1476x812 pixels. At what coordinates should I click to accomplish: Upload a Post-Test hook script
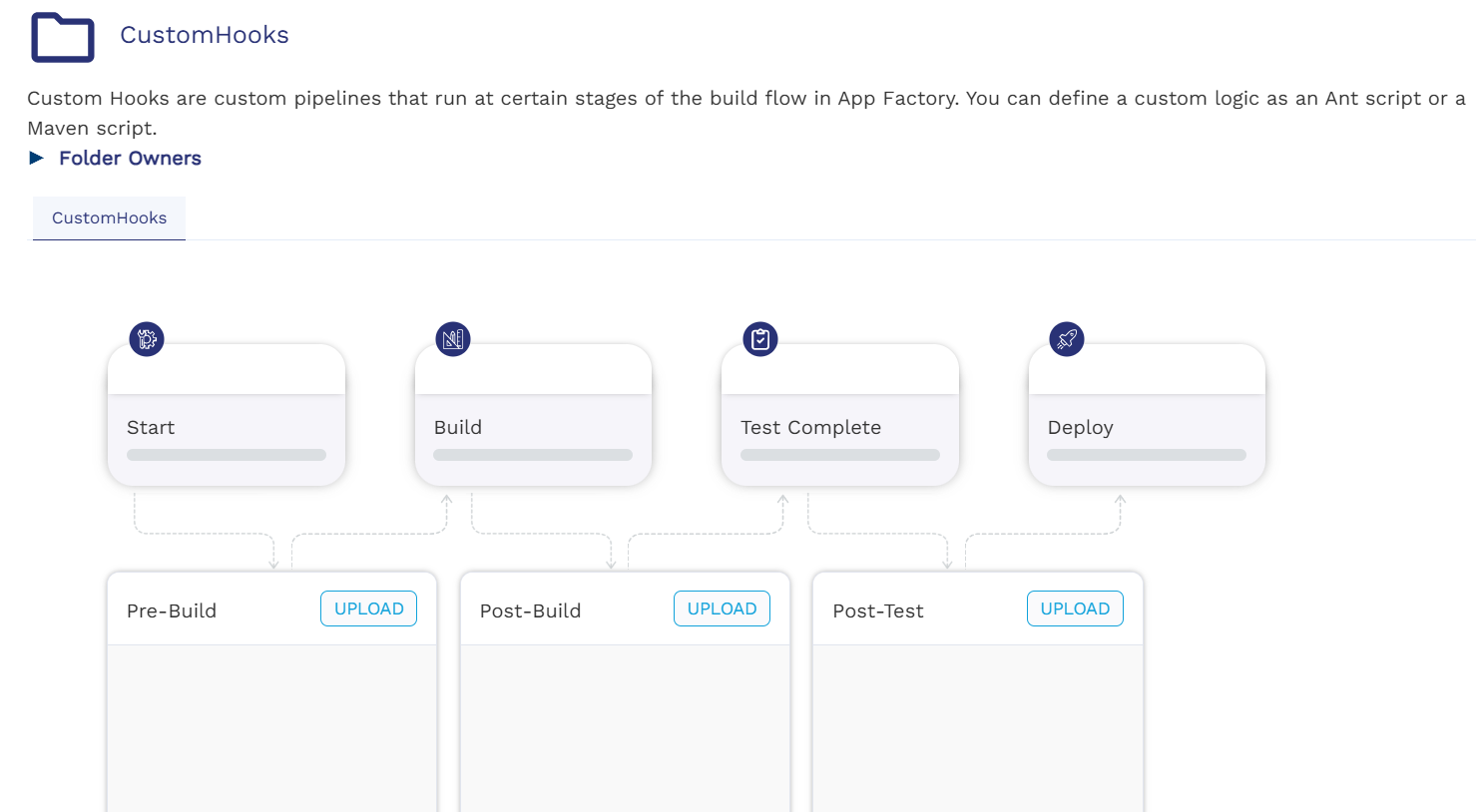(1075, 609)
